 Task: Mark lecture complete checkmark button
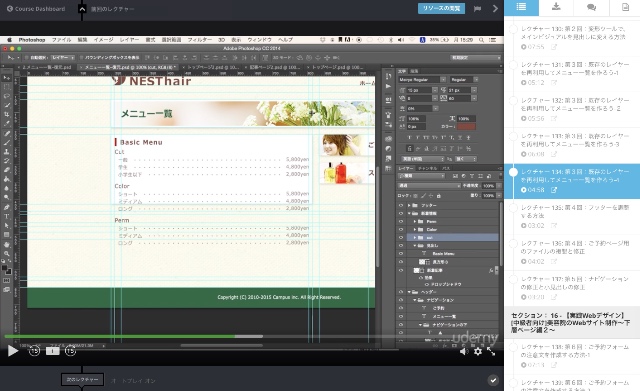pyautogui.click(x=493, y=380)
